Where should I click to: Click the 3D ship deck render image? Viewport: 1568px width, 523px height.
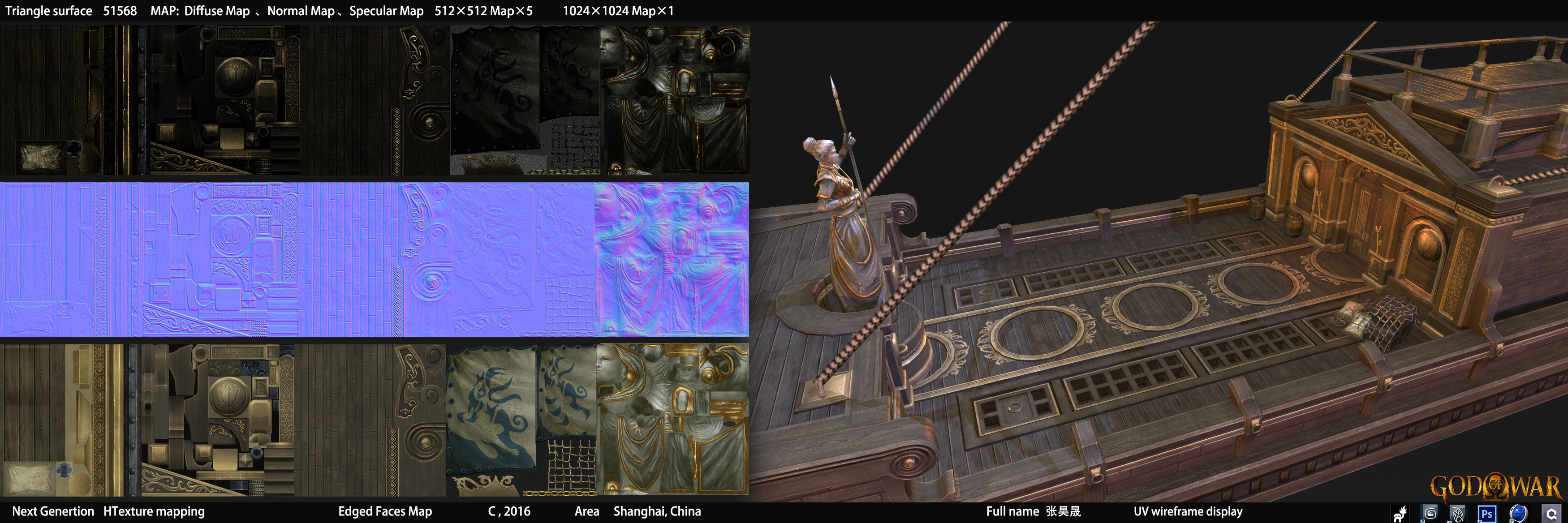pos(1159,261)
